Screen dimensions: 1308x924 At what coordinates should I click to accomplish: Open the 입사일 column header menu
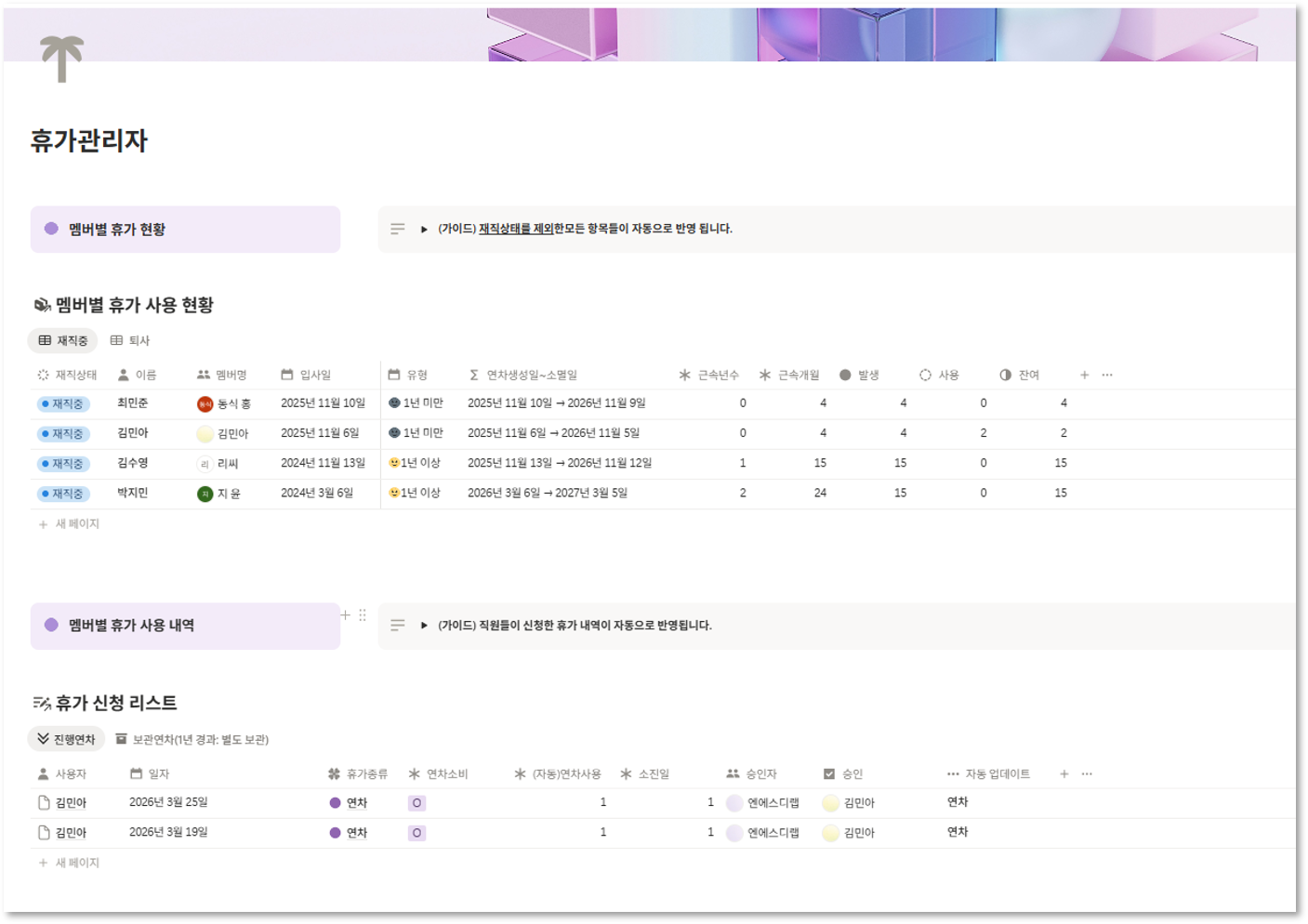pyautogui.click(x=306, y=376)
